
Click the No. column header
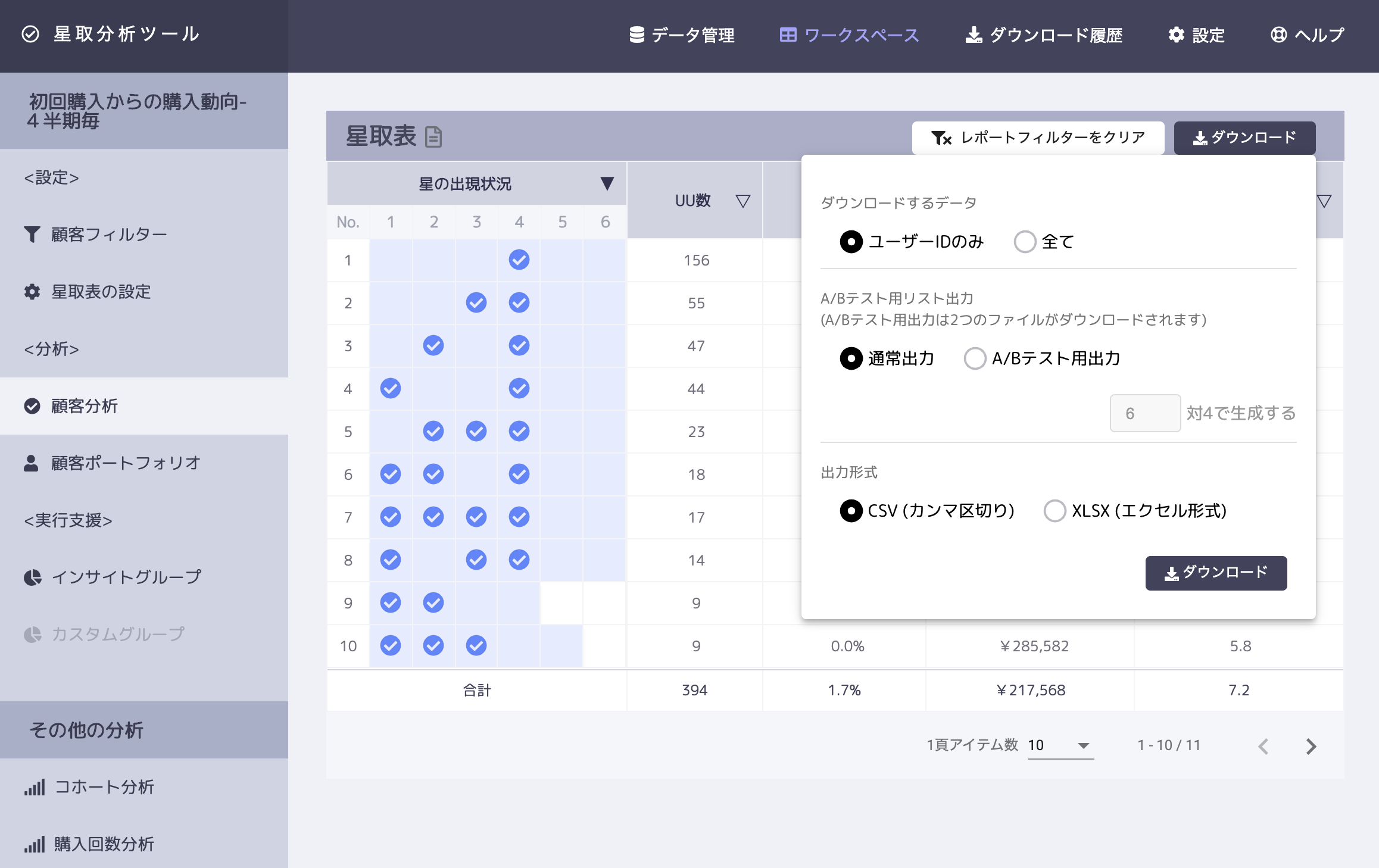tap(348, 222)
